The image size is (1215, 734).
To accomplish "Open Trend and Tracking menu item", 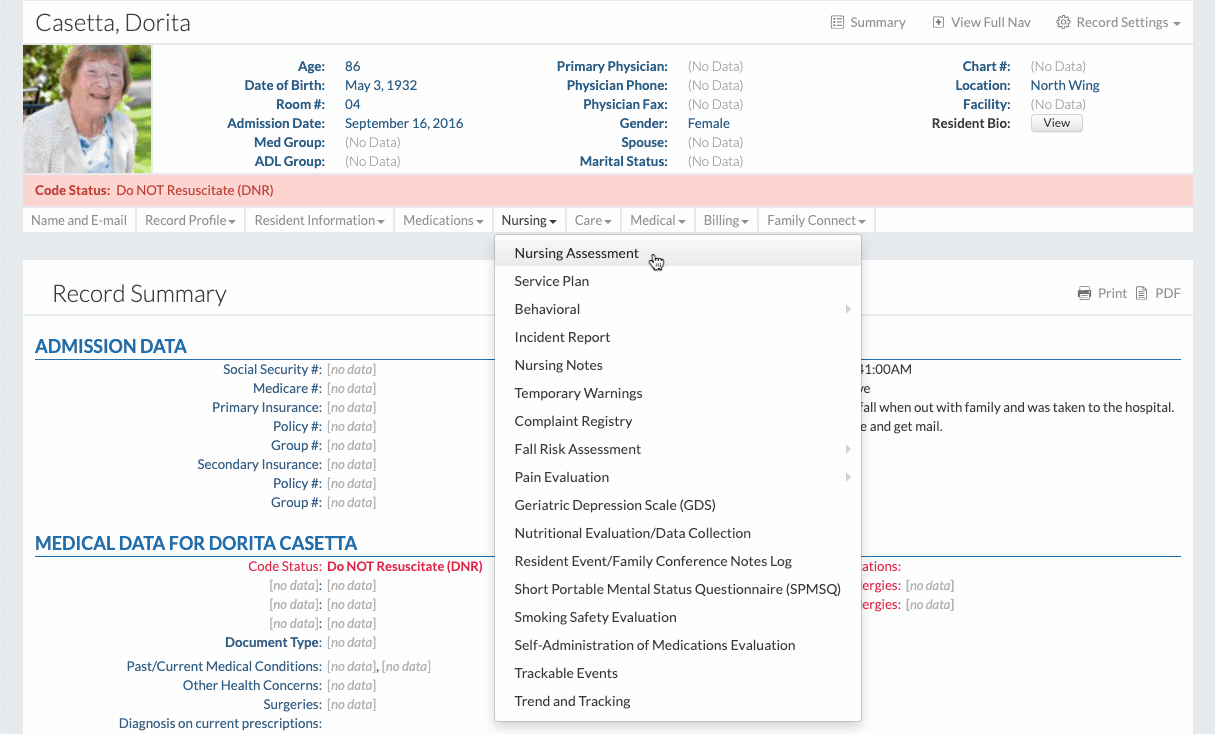I will [x=572, y=701].
